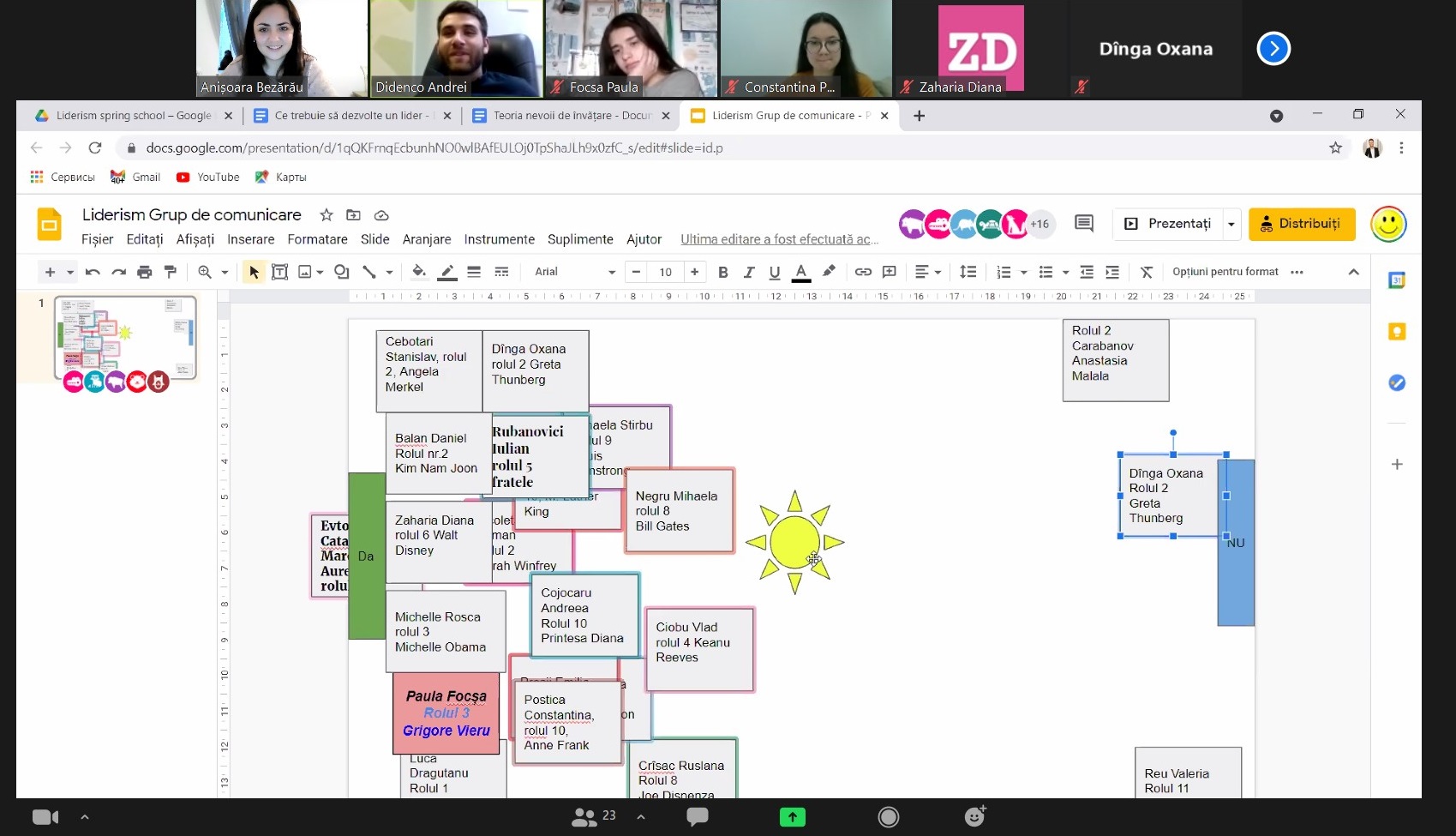Open the Fișier menu
Viewport: 1456px width, 836px height.
97,239
